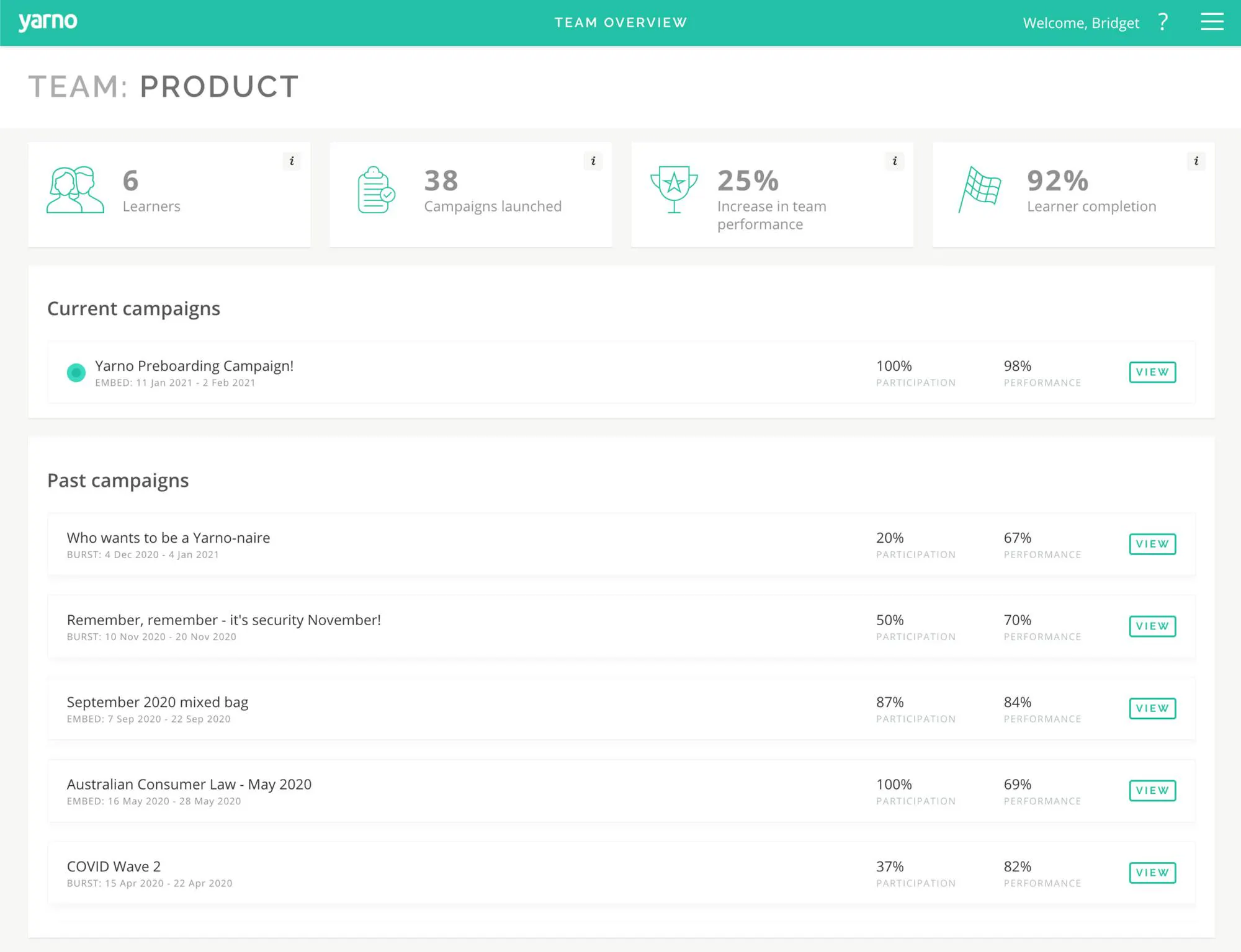
Task: View the security November campaign
Action: [x=1152, y=626]
